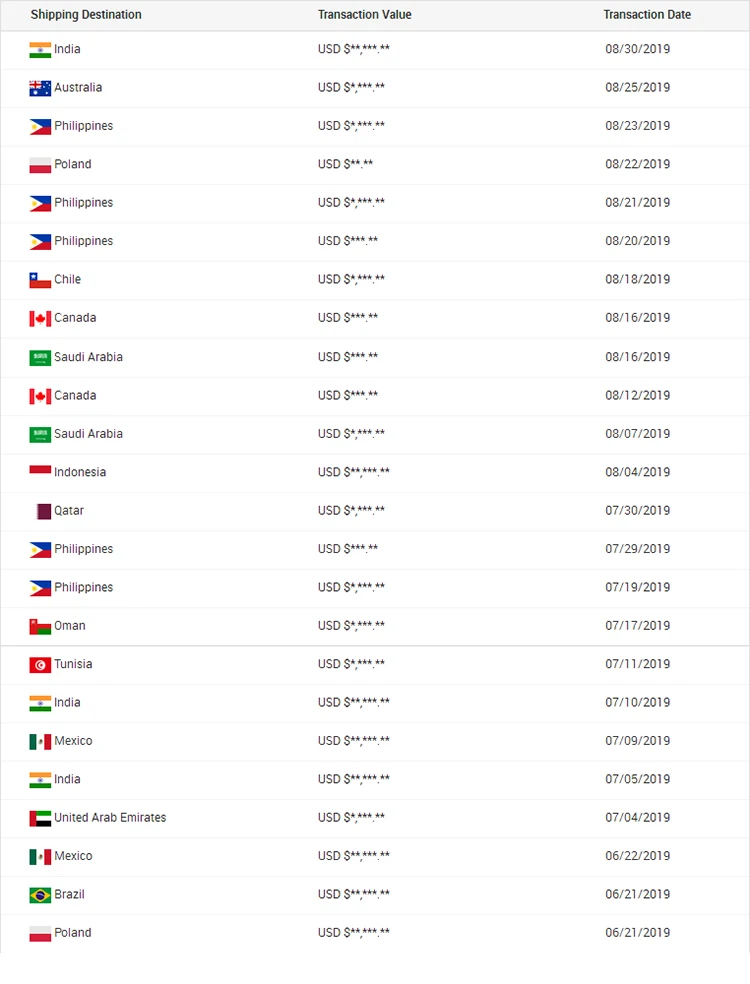
Task: Click the Qatar transaction value
Action: point(351,511)
